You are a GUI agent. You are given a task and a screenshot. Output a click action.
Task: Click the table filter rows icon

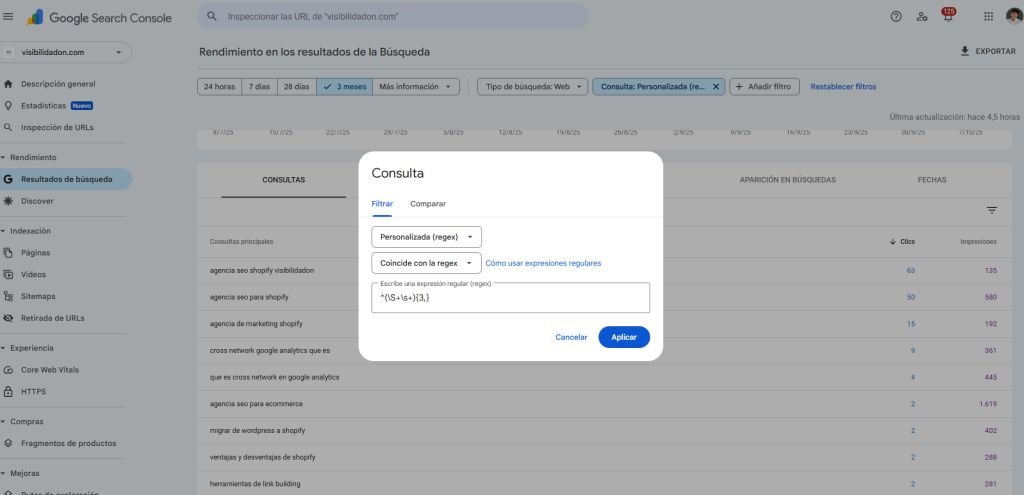(992, 210)
